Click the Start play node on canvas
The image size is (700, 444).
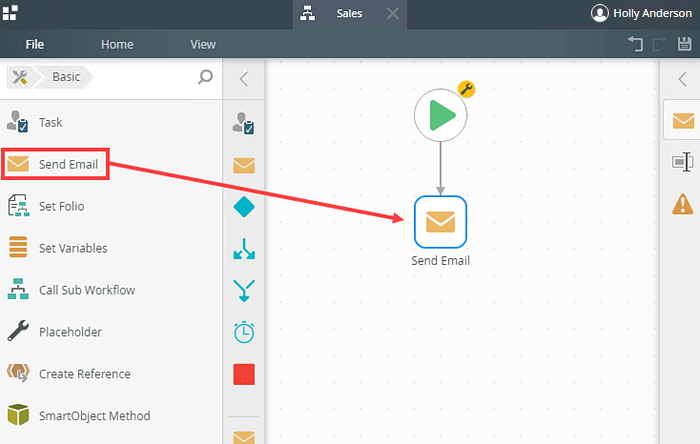click(x=440, y=115)
